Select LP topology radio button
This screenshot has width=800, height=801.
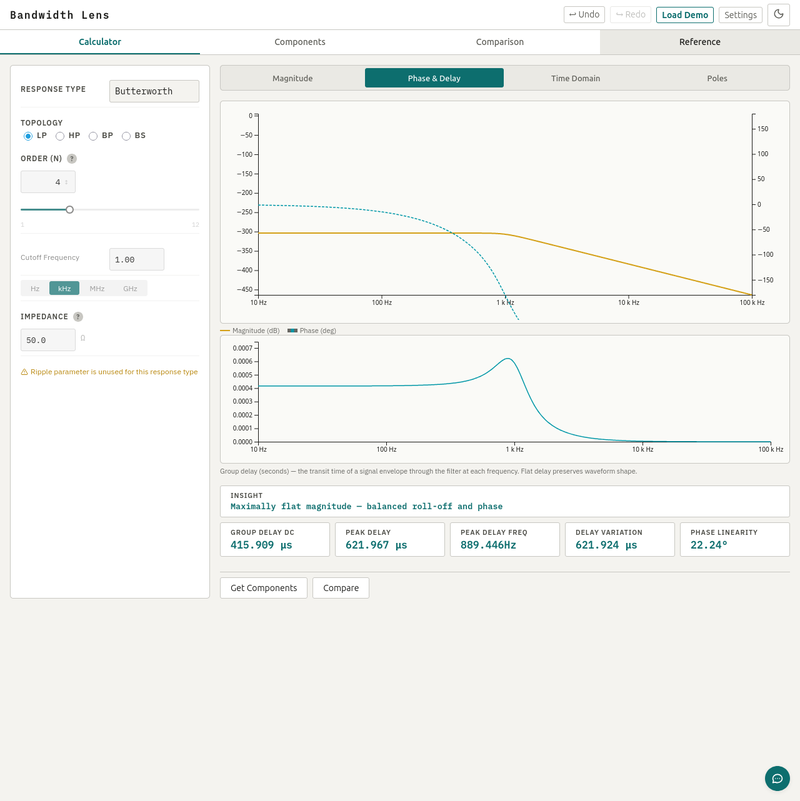coord(28,136)
